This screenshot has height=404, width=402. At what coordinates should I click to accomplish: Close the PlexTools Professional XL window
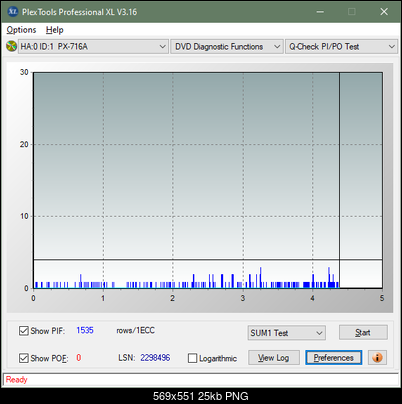[x=384, y=12]
